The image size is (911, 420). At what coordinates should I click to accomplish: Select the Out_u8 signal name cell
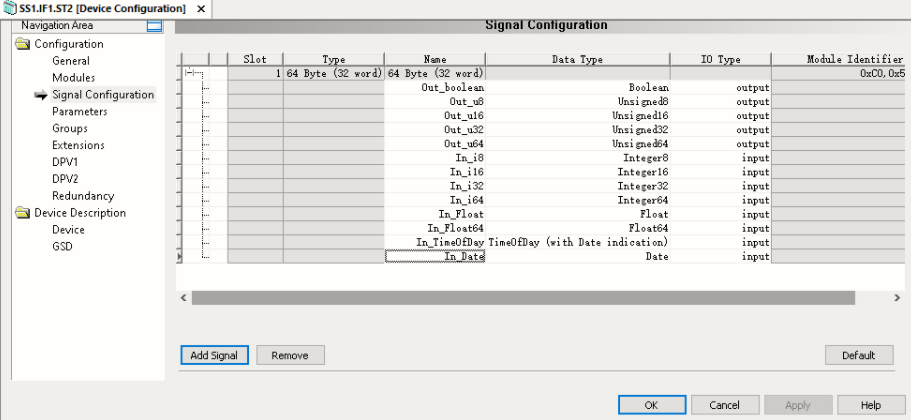(435, 102)
